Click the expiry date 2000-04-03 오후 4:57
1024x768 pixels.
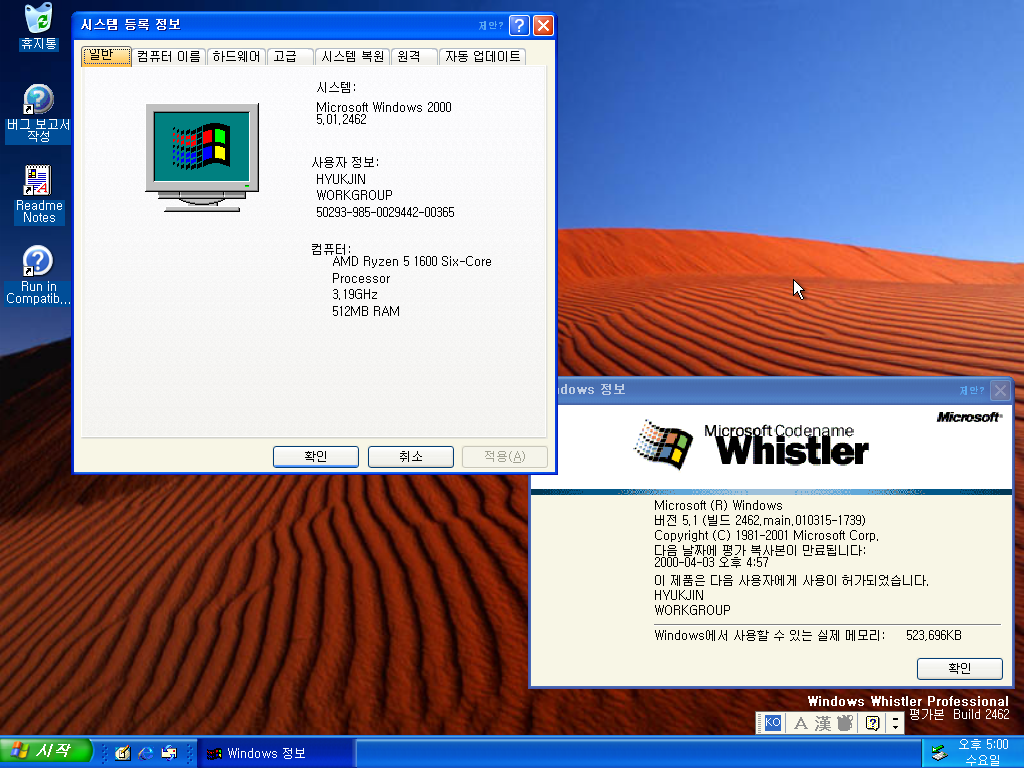711,562
